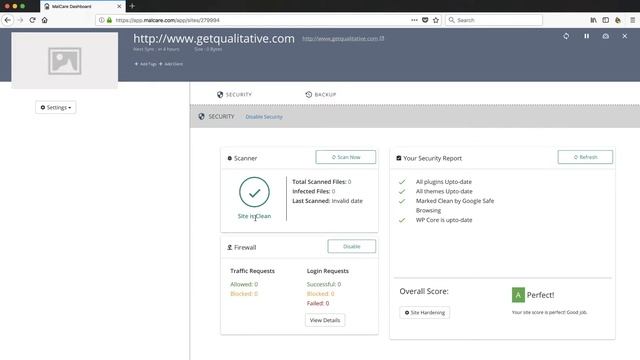The height and width of the screenshot is (360, 640).
Task: Open the getqualitative.com external link
Action: pyautogui.click(x=343, y=39)
